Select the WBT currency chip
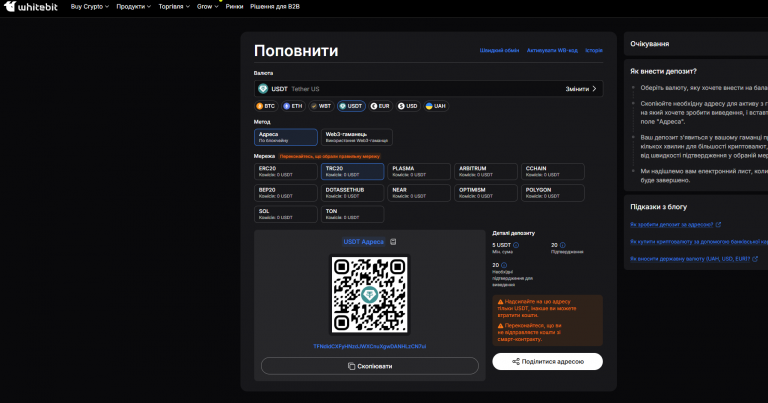 (x=321, y=106)
